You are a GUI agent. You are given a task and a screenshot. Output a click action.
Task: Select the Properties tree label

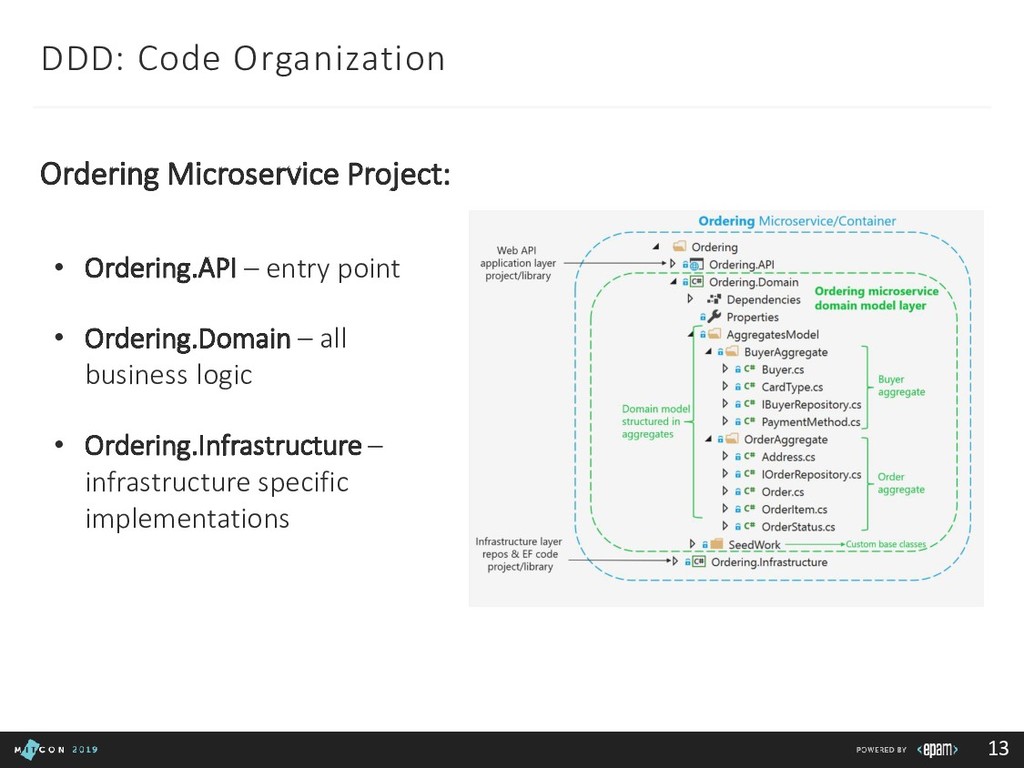[752, 317]
